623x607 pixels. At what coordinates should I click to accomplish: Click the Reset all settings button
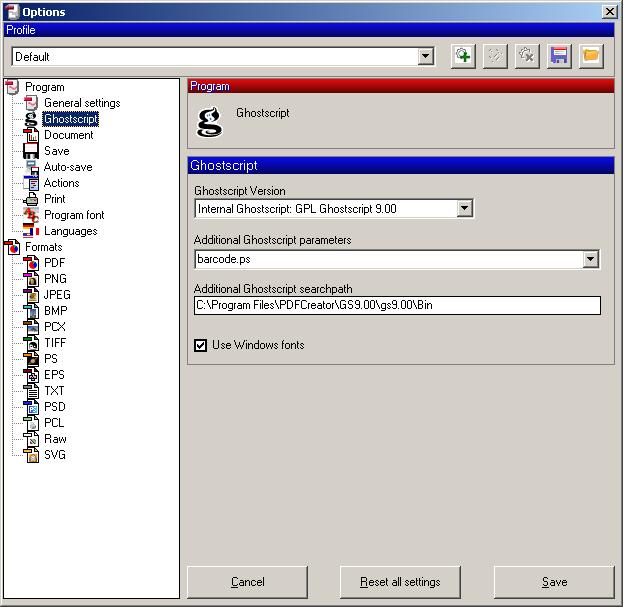tap(400, 582)
